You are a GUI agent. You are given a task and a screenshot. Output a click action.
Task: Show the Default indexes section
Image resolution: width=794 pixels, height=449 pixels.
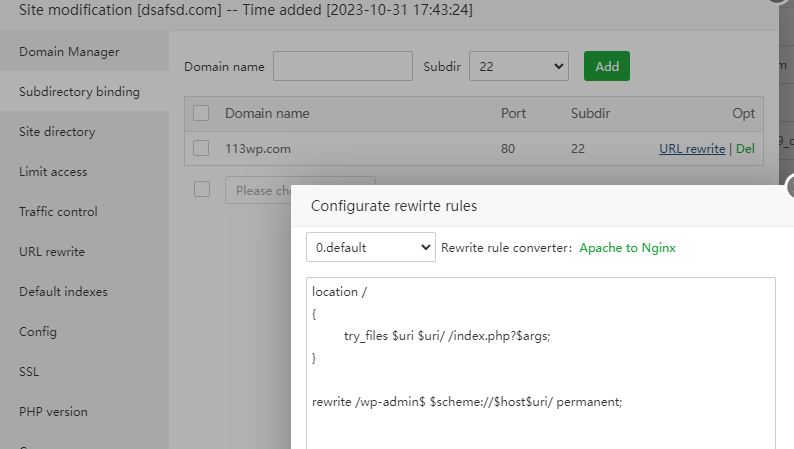click(63, 291)
